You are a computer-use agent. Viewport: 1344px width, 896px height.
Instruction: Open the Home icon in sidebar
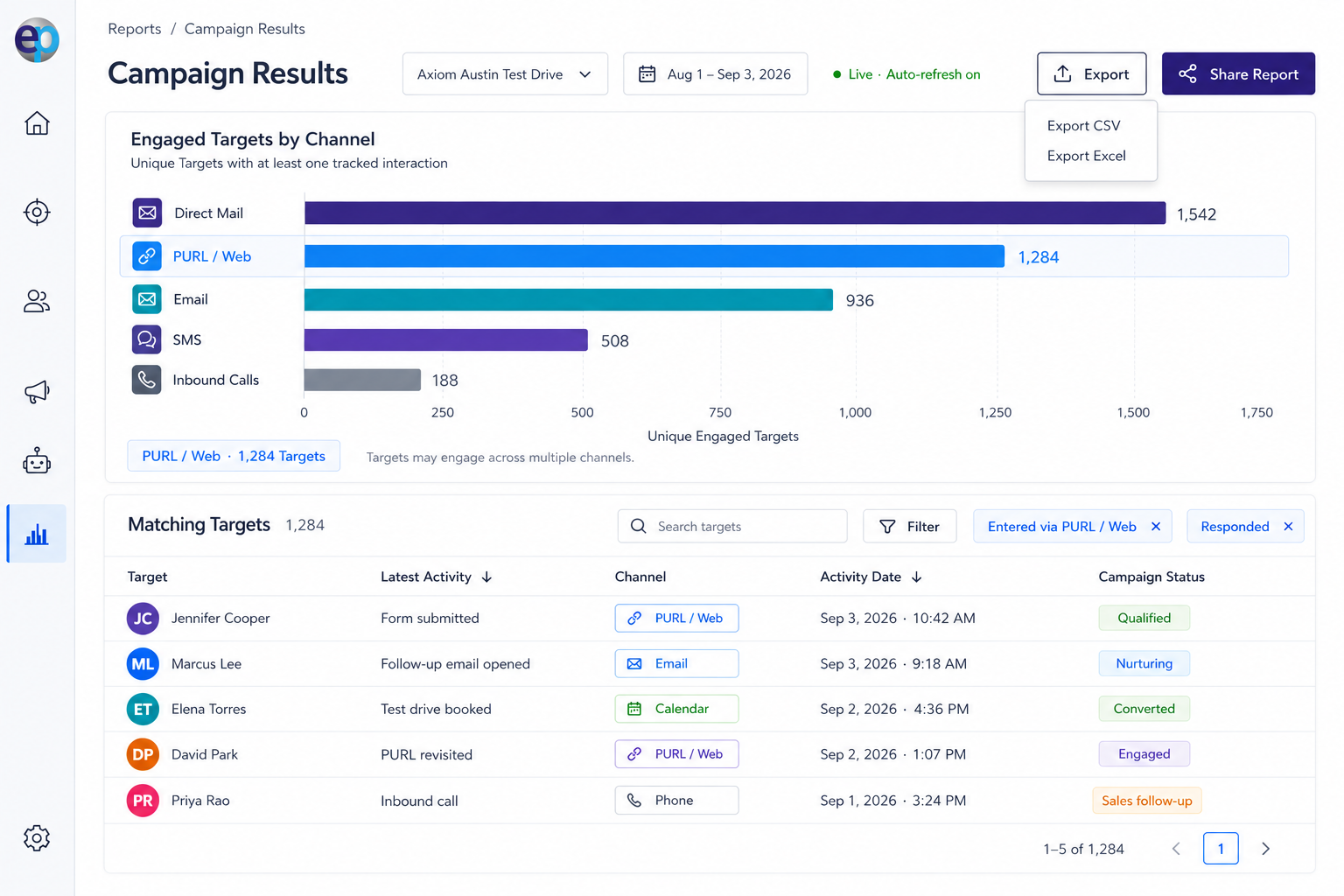(37, 123)
